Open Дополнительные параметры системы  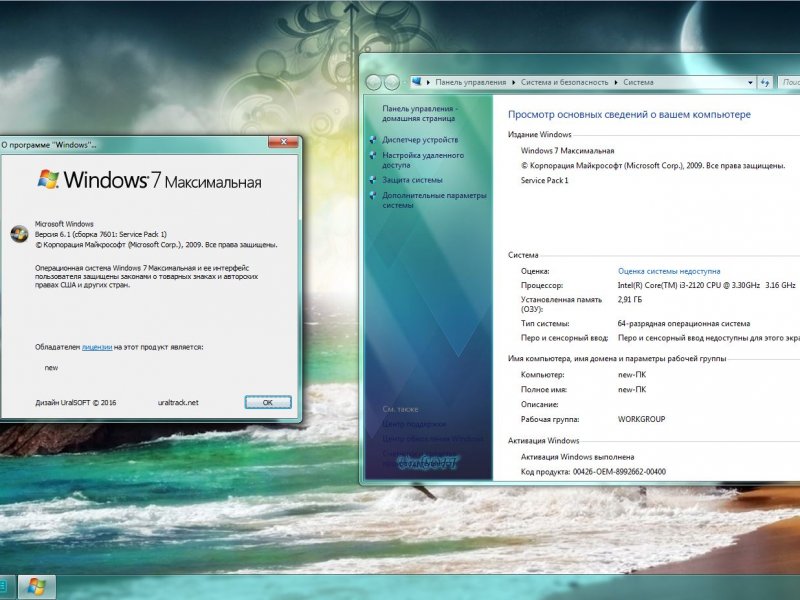pyautogui.click(x=434, y=200)
